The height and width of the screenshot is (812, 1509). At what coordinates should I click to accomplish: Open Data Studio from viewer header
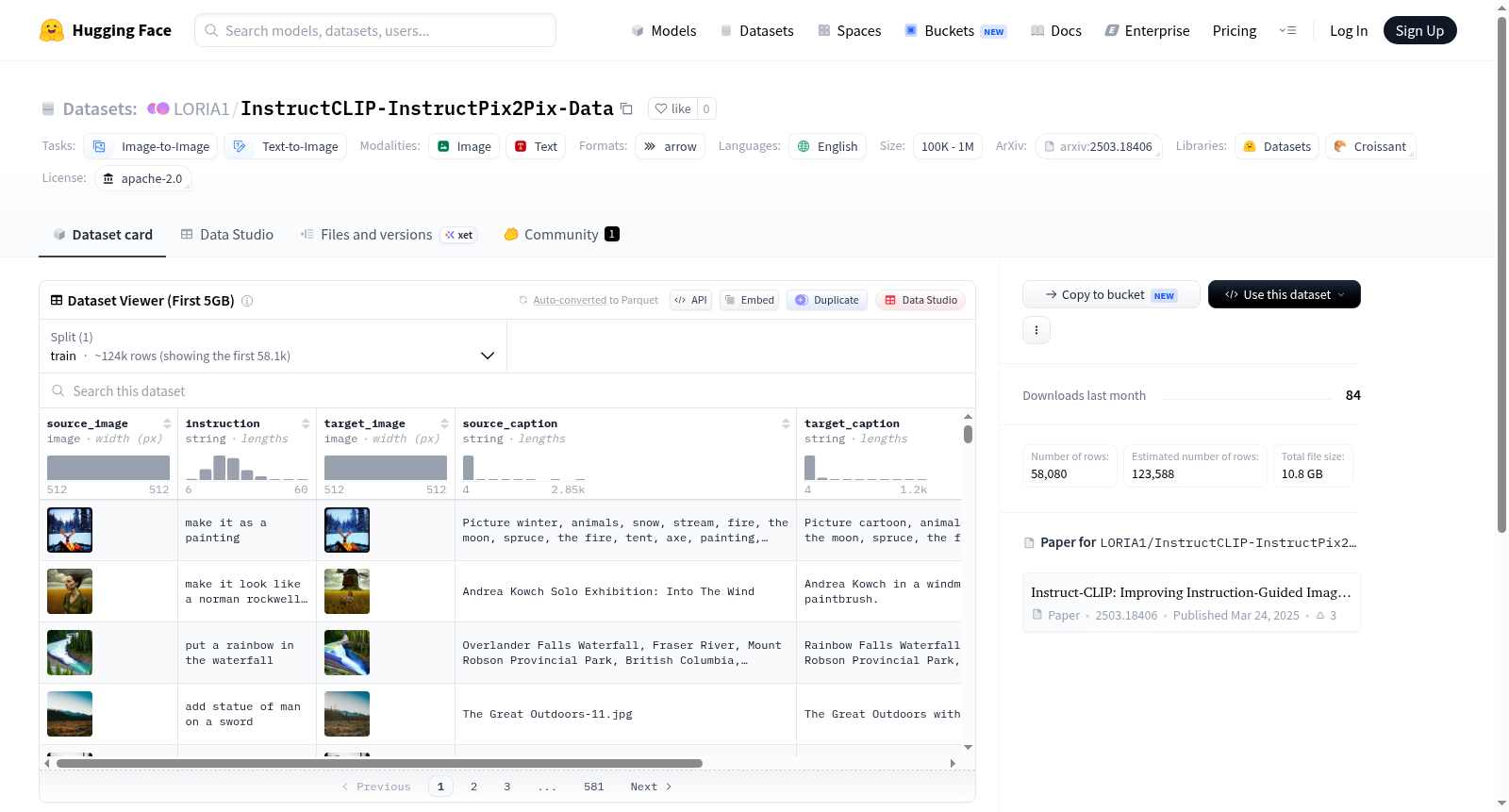tap(920, 300)
